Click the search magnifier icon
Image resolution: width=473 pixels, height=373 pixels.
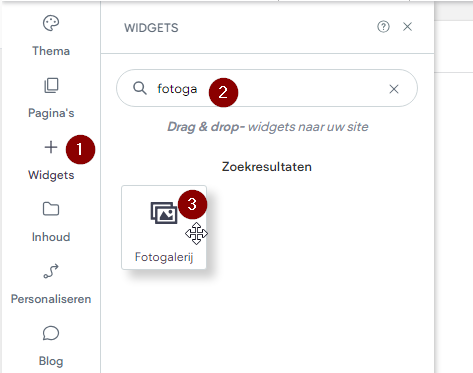140,88
